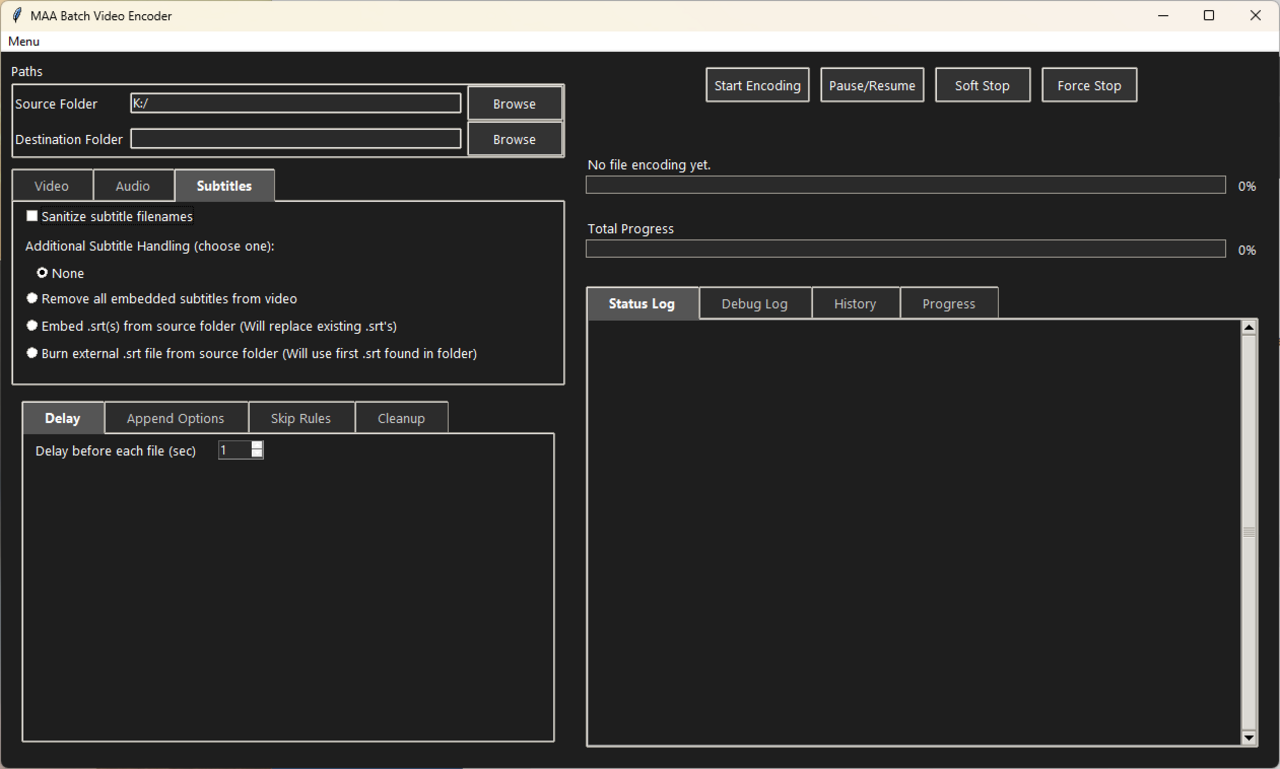Click Pause/Resume button
1280x769 pixels.
point(872,85)
